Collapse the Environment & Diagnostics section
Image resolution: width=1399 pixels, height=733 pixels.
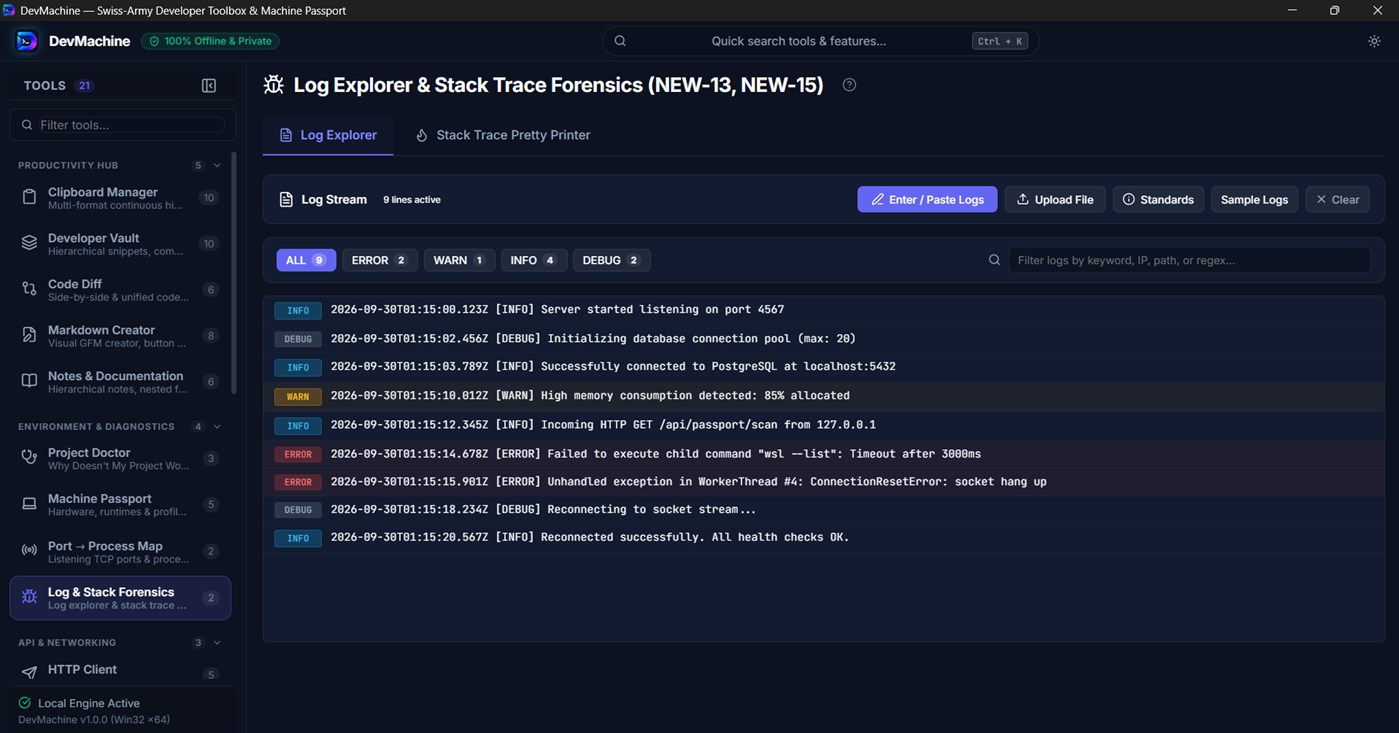point(217,427)
